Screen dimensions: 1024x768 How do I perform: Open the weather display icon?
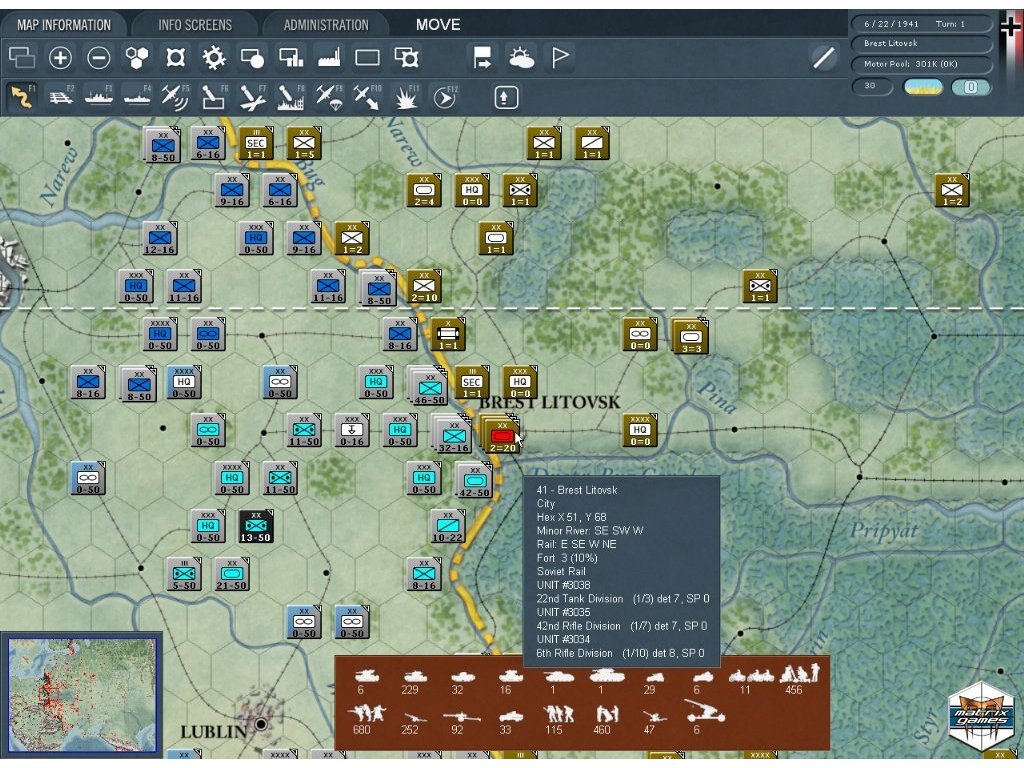coord(521,58)
